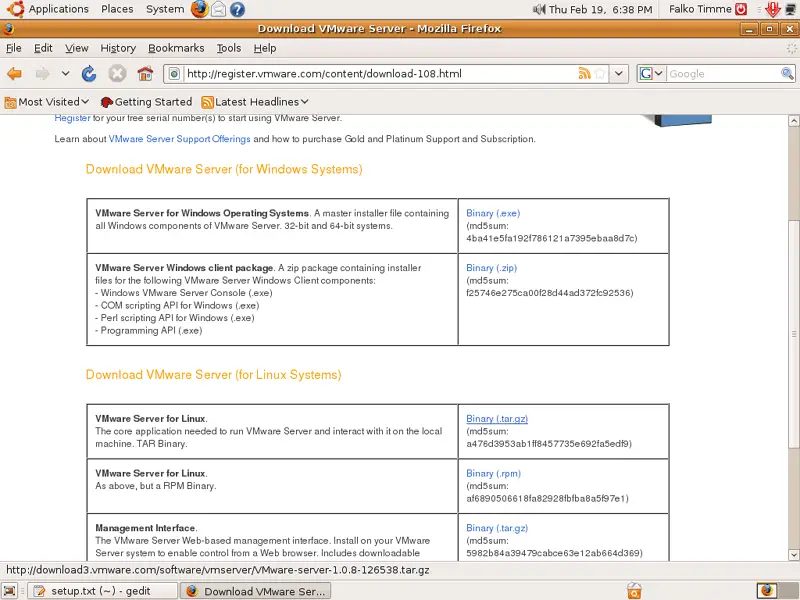Image resolution: width=800 pixels, height=600 pixels.
Task: Open the History menu
Action: pos(118,48)
